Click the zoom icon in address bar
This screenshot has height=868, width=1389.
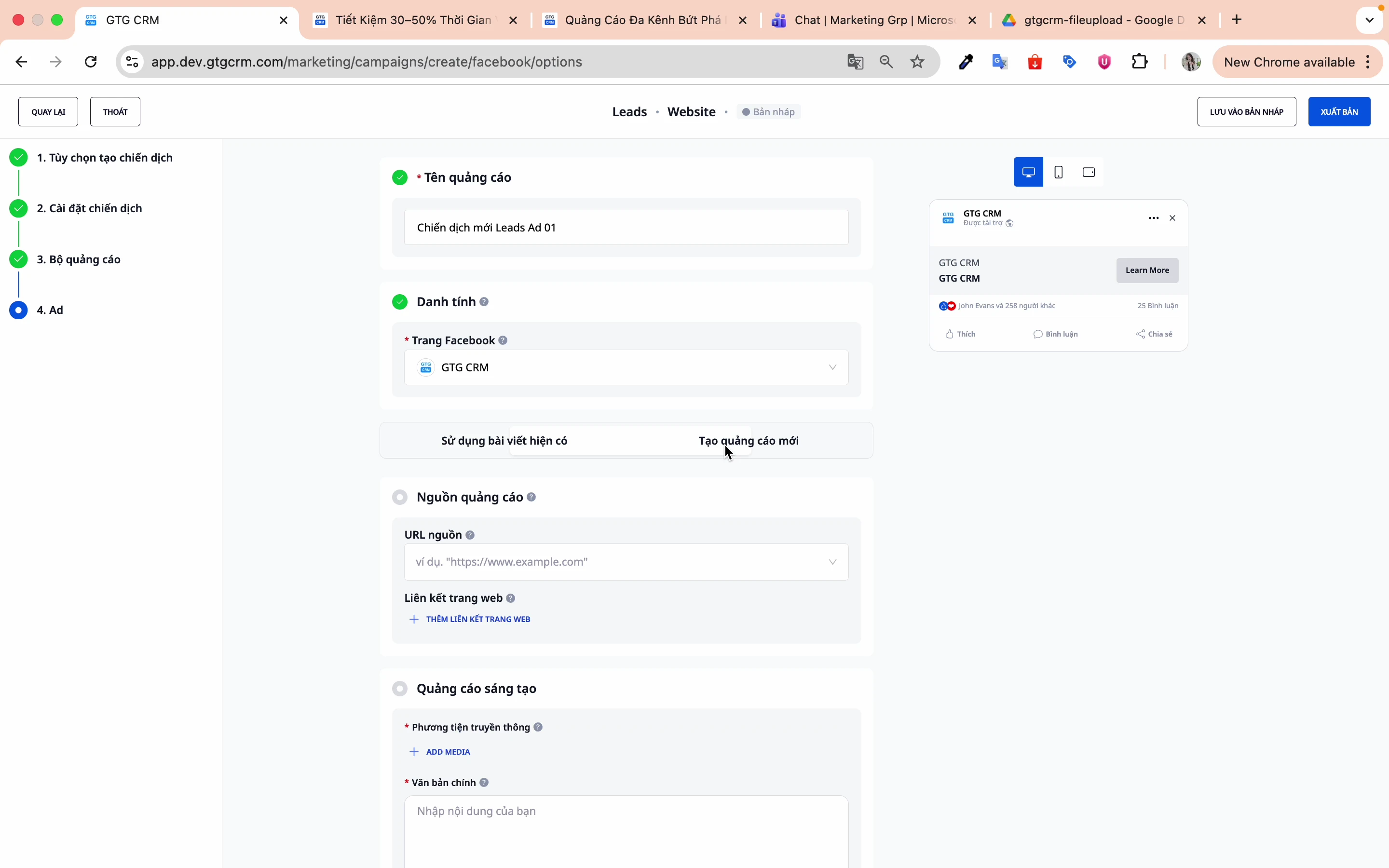[x=886, y=61]
